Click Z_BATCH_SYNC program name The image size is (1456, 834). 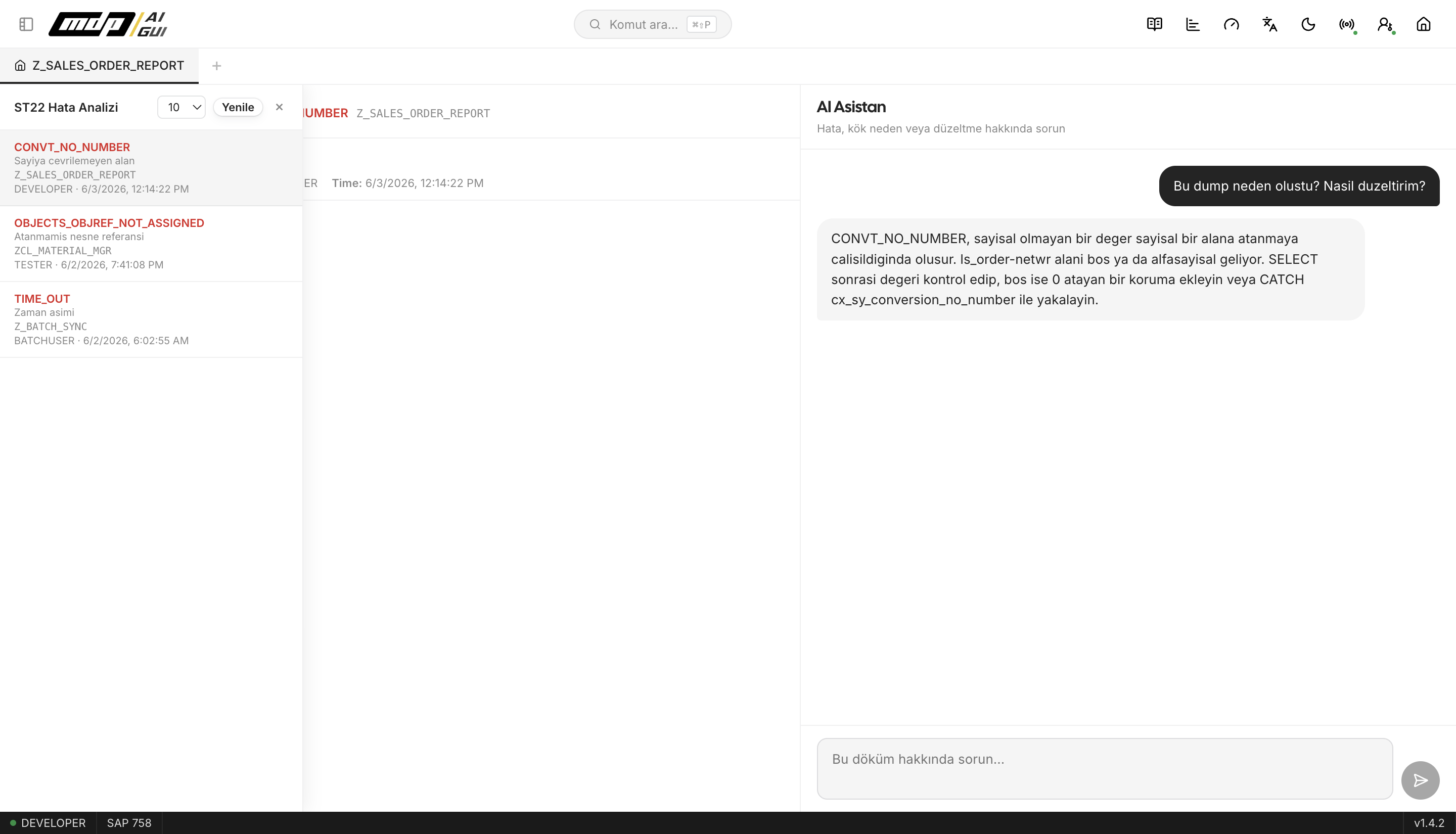pyautogui.click(x=51, y=326)
